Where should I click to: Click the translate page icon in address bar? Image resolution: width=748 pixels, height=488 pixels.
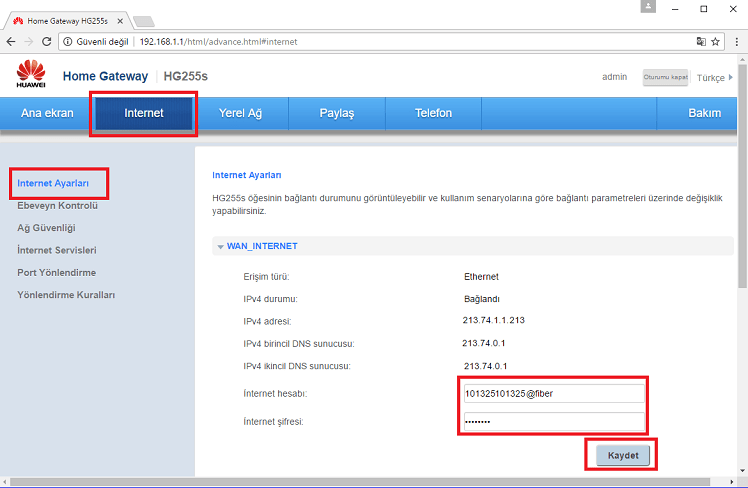[701, 42]
